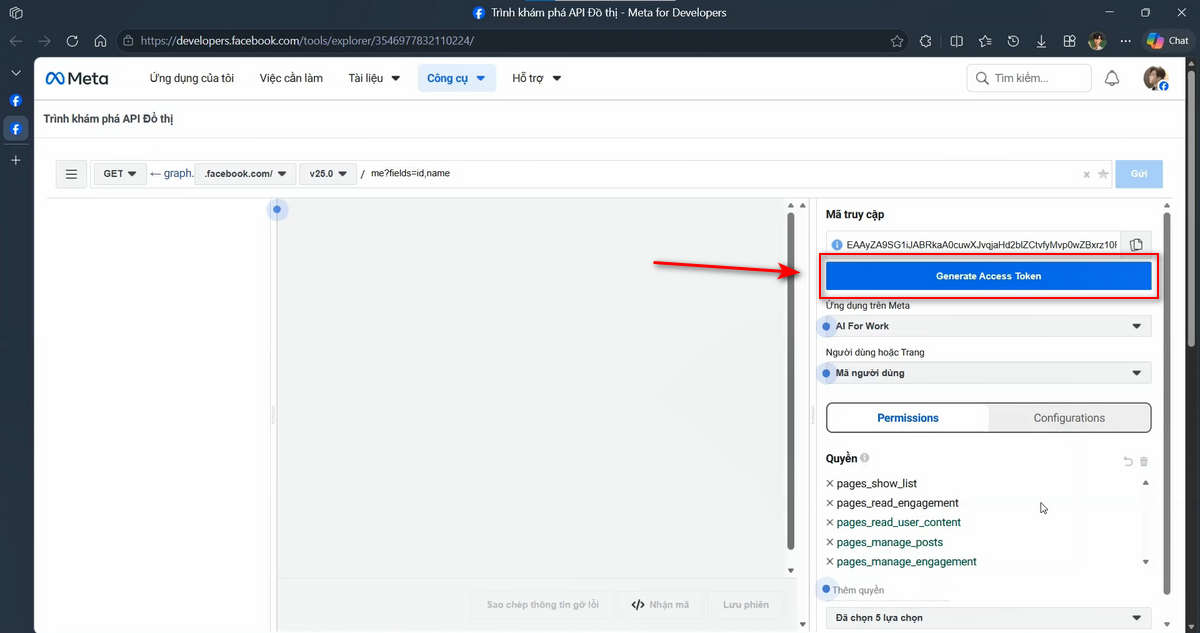The width and height of the screenshot is (1200, 633).
Task: Click the access token info icon
Action: [x=837, y=244]
